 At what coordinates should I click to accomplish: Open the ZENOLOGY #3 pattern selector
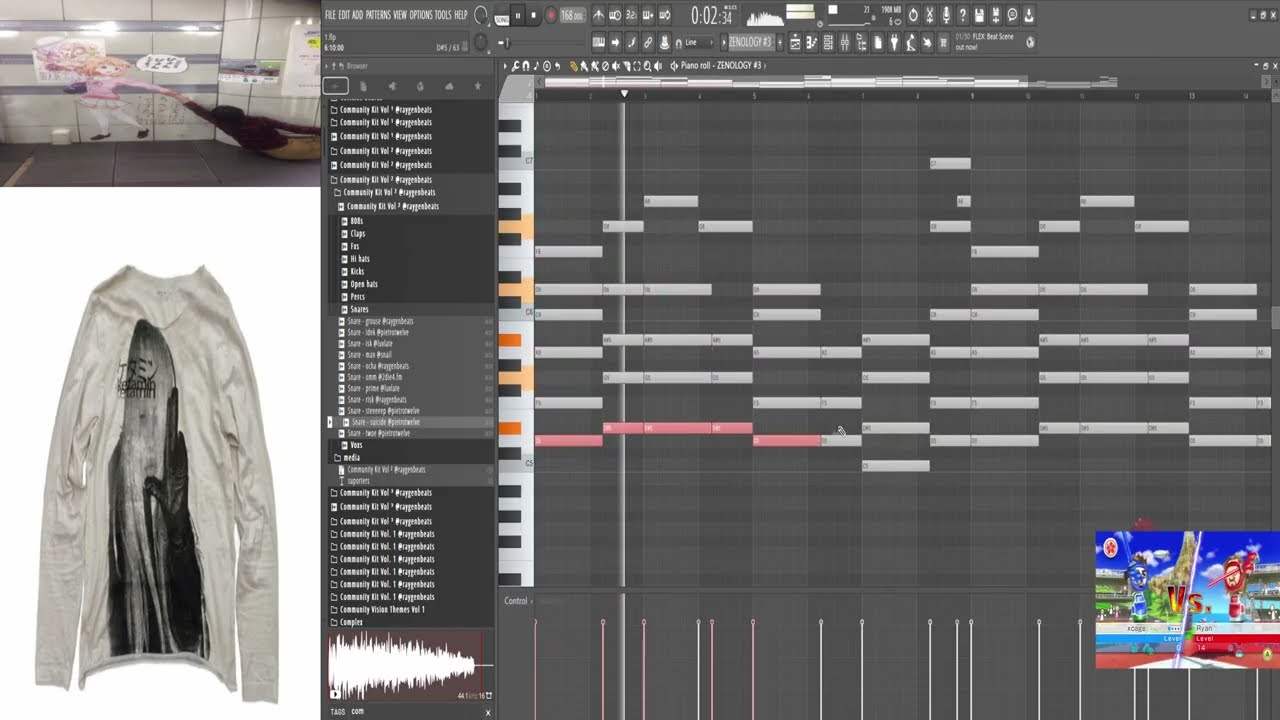750,43
